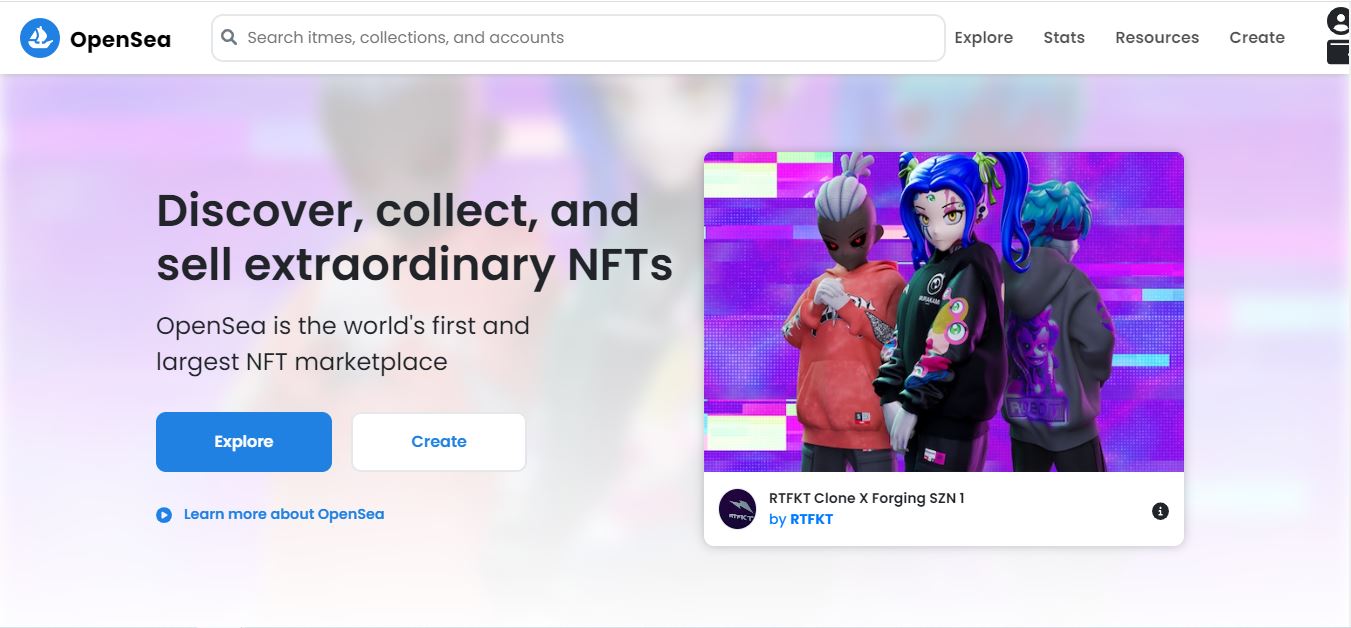Click the circular RTFKT avatar logo
The height and width of the screenshot is (628, 1351).
[737, 508]
